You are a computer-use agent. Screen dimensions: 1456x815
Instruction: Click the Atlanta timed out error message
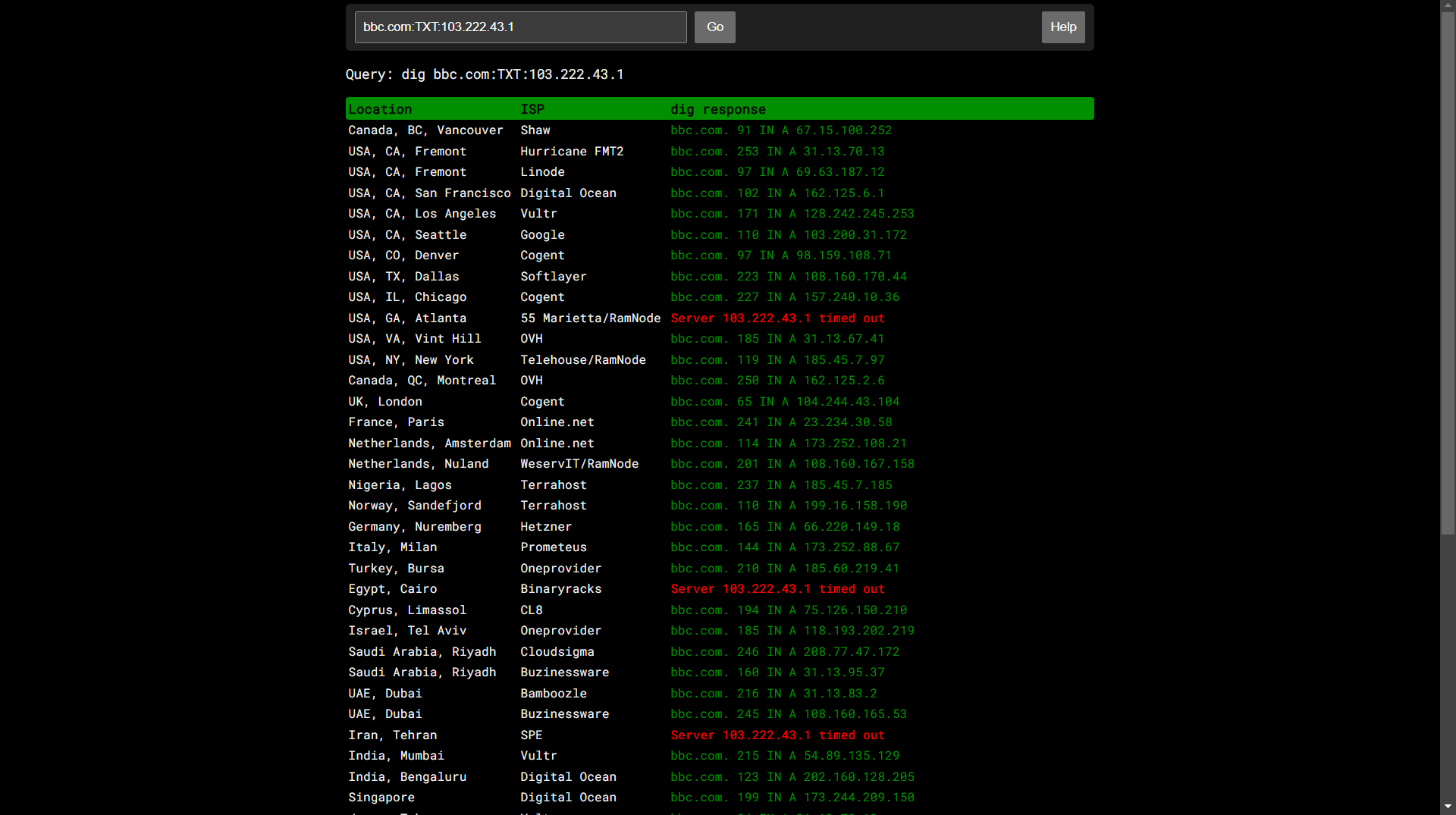pos(777,318)
